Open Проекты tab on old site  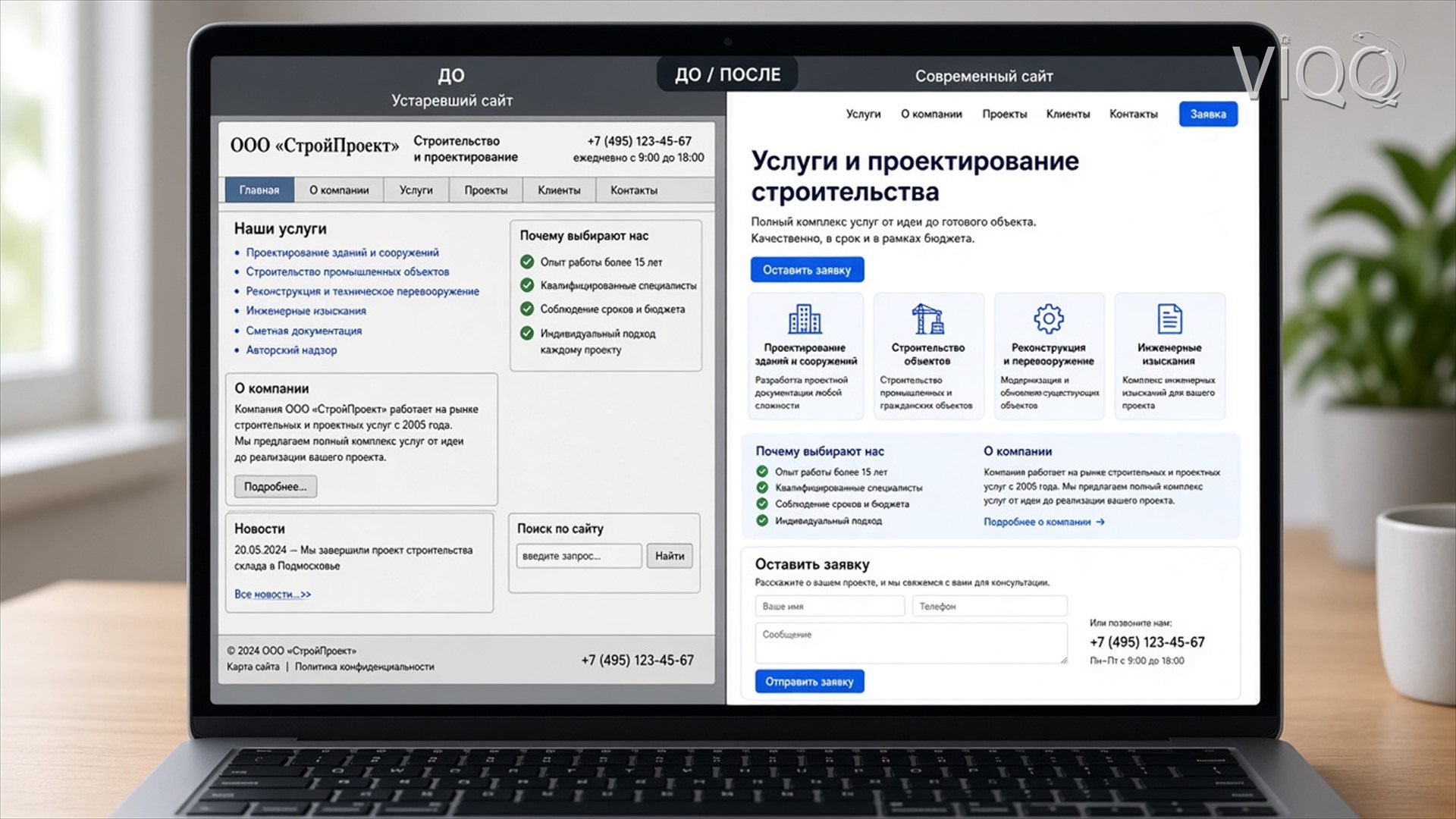(x=486, y=190)
